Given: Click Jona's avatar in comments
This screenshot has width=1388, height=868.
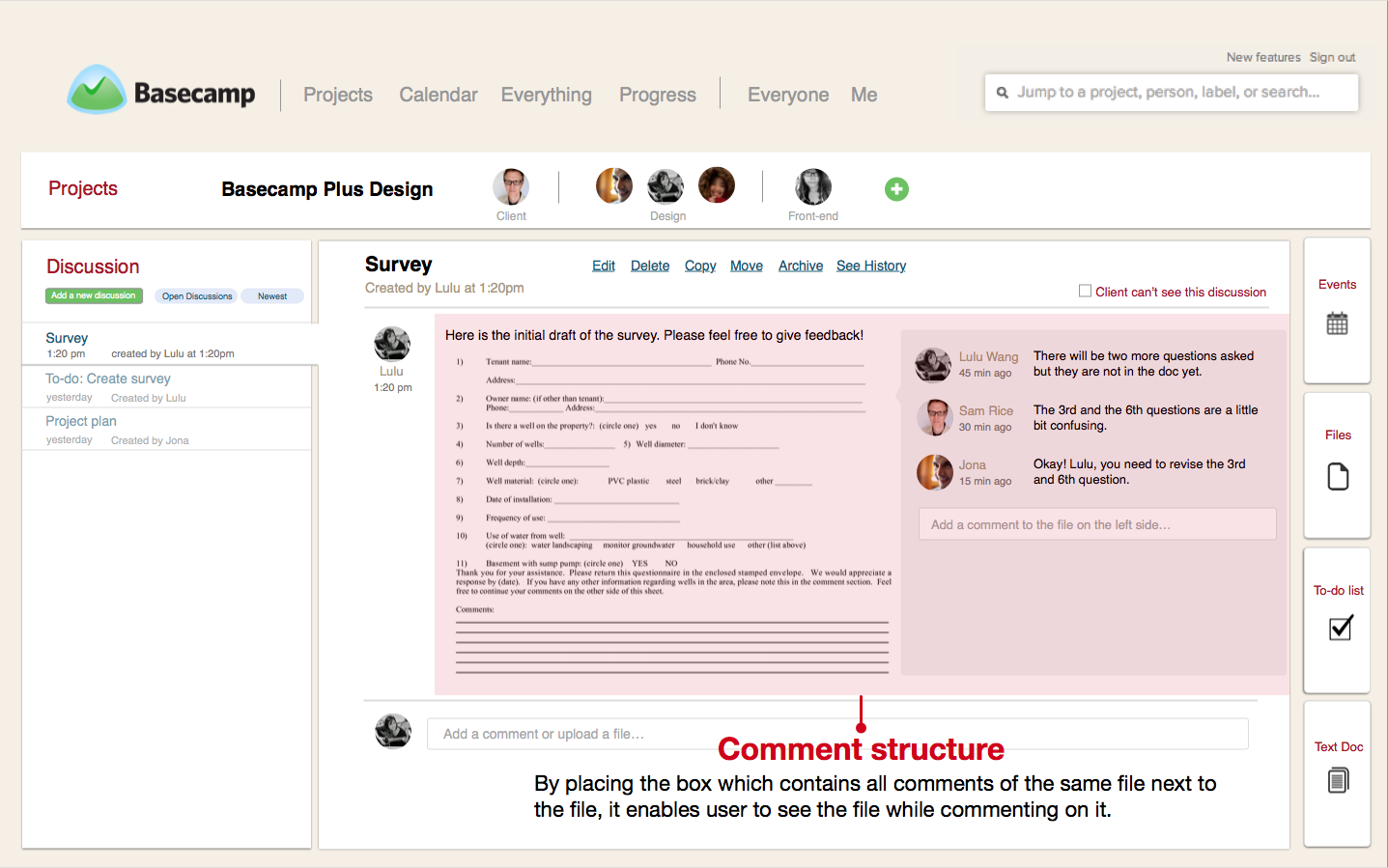Looking at the screenshot, I should pos(934,472).
